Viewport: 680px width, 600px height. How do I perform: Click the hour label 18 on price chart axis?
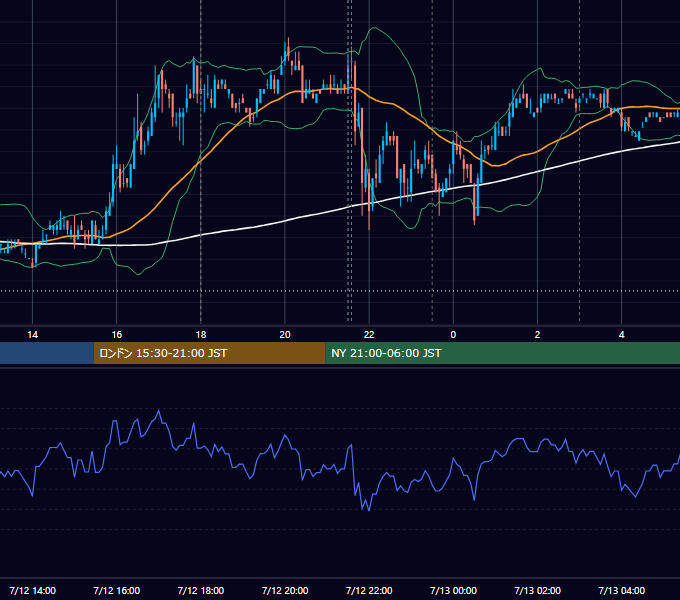(x=201, y=335)
